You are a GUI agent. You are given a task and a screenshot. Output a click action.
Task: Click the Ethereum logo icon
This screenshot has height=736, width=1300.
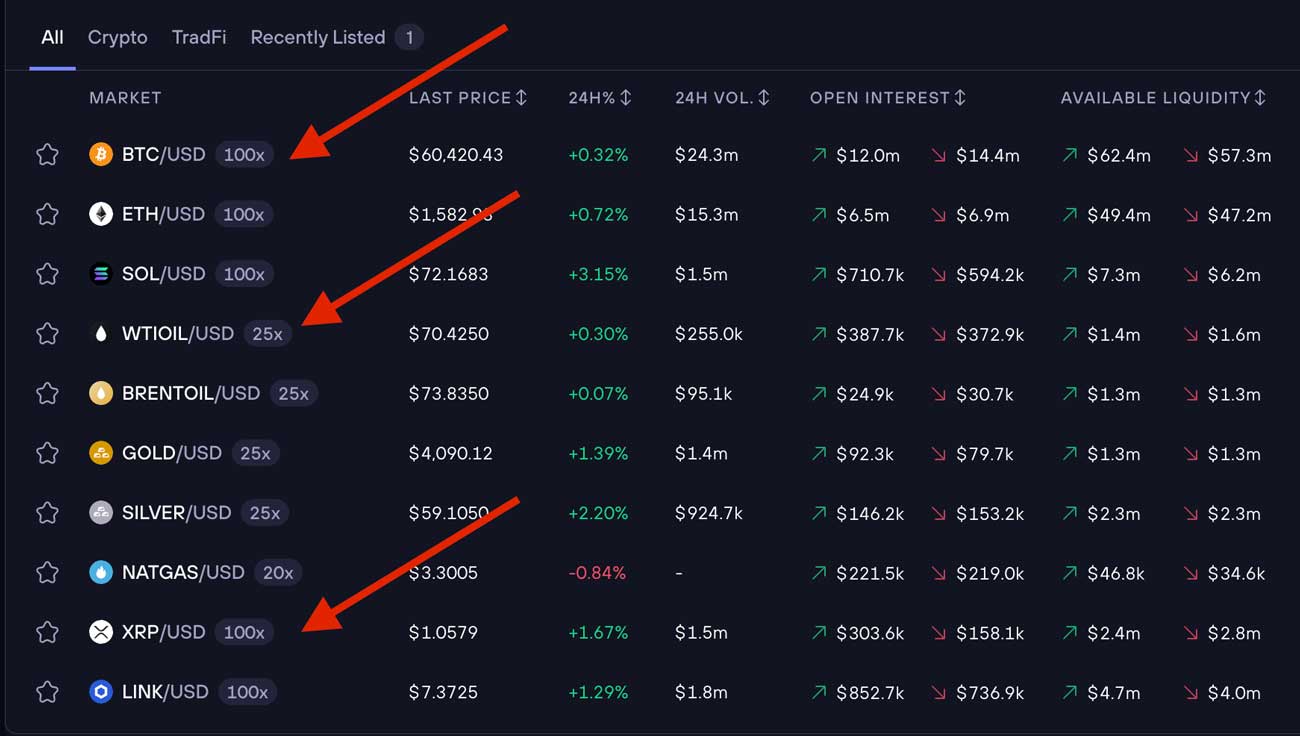click(101, 214)
